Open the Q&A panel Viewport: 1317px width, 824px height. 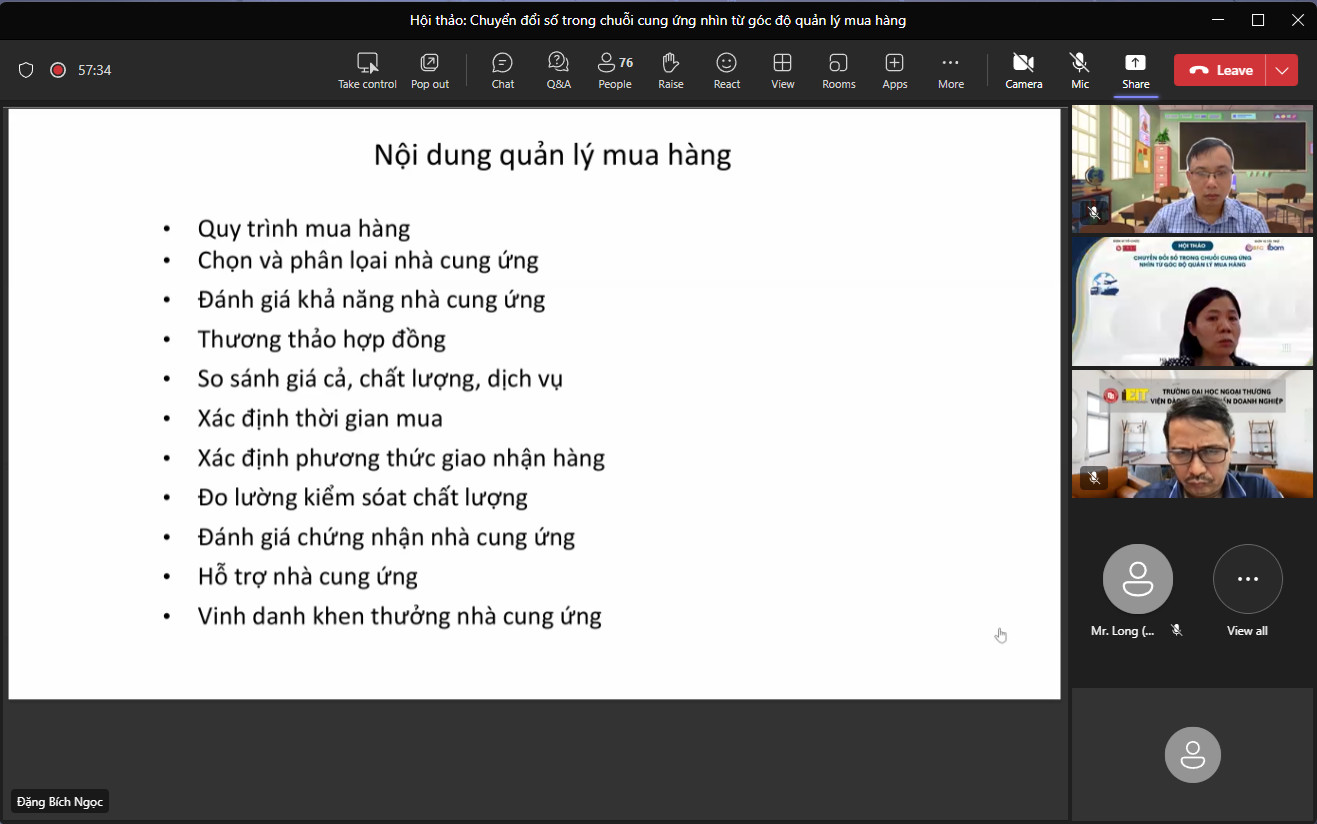coord(559,71)
